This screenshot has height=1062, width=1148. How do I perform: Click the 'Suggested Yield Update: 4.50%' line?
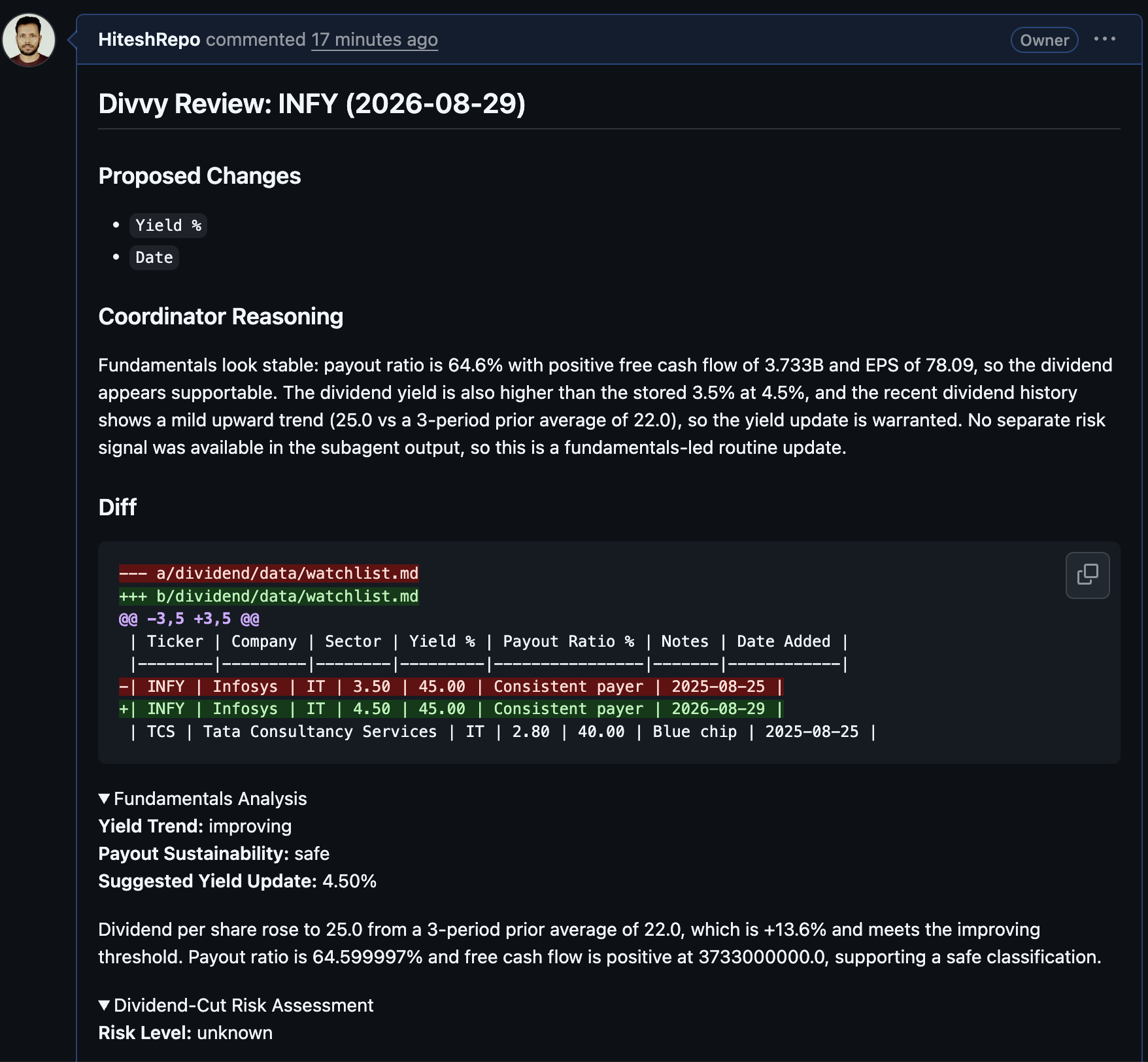(x=237, y=881)
